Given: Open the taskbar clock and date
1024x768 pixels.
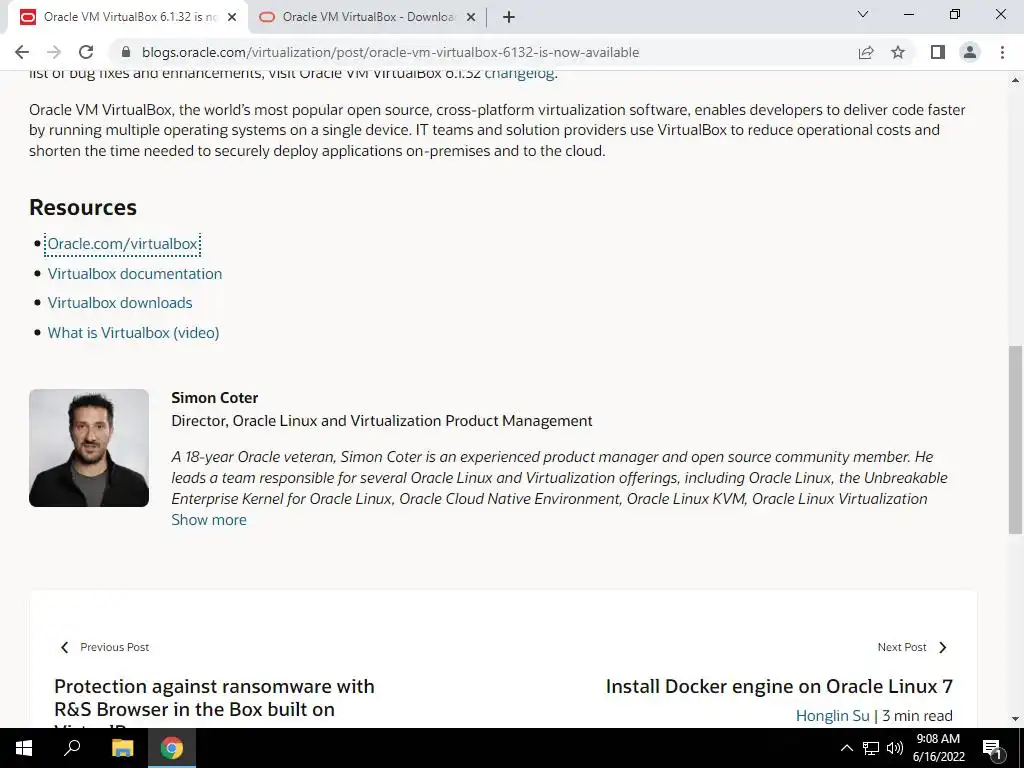Looking at the screenshot, I should [x=938, y=748].
